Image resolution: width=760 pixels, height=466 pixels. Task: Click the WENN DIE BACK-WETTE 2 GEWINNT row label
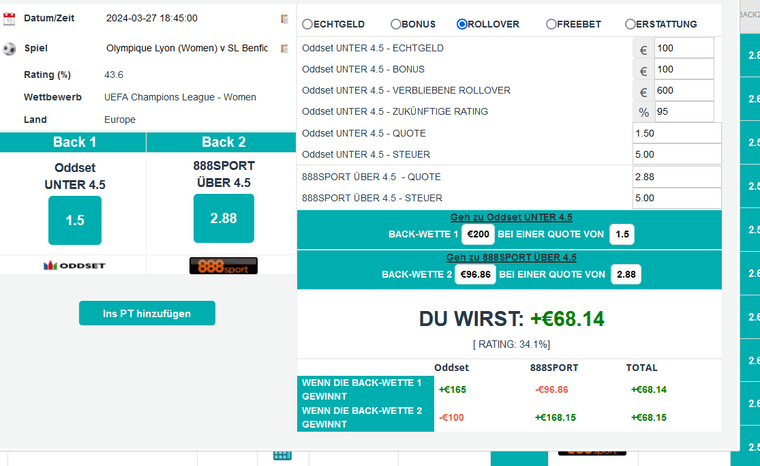tap(365, 418)
